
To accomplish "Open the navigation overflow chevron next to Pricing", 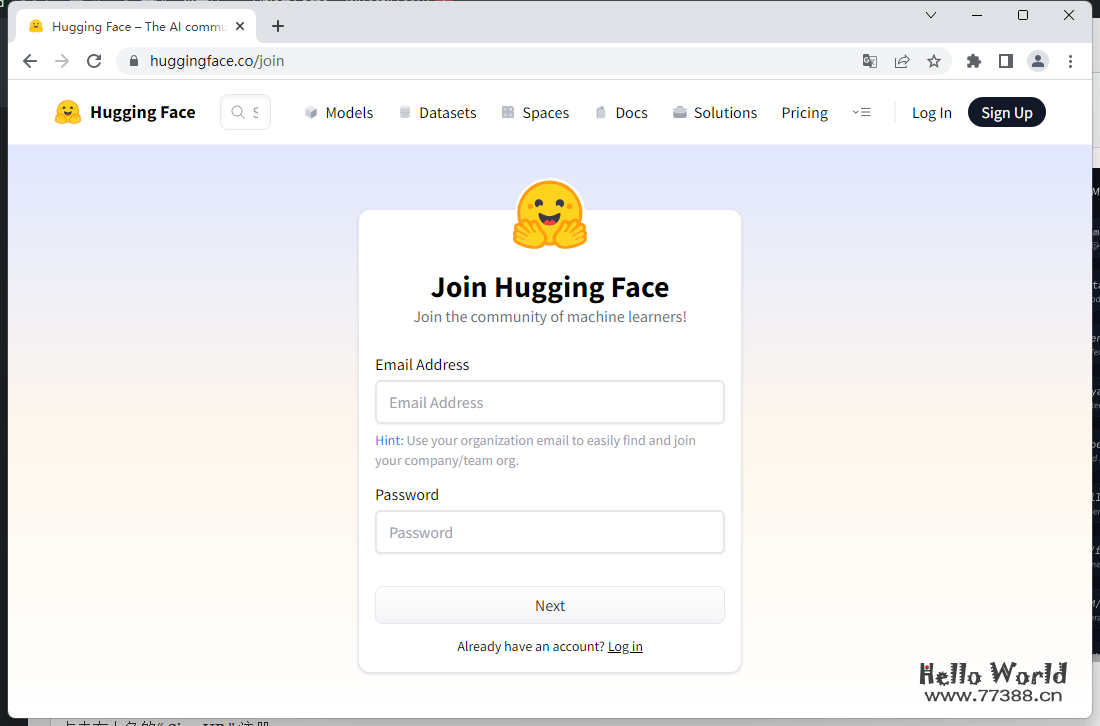I will [862, 112].
